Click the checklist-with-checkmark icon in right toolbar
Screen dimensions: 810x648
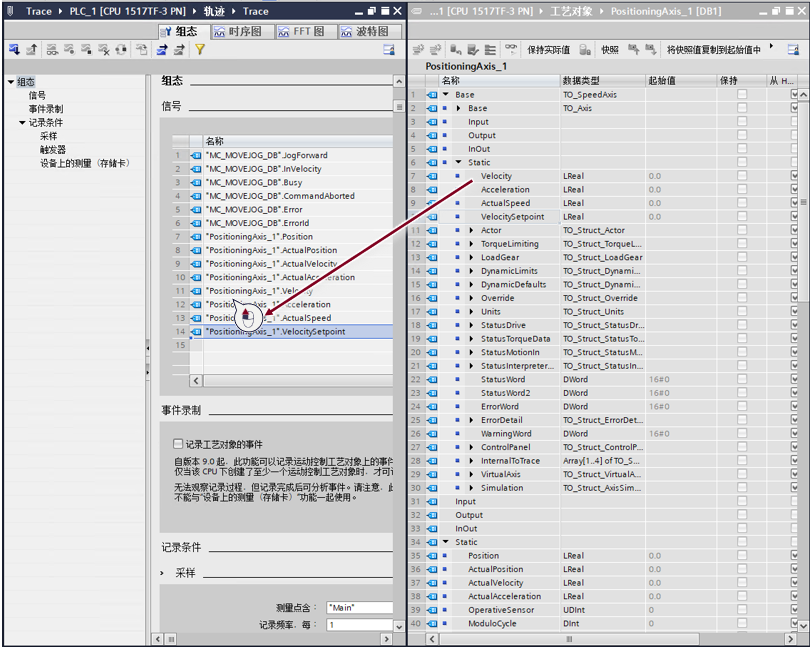(473, 50)
